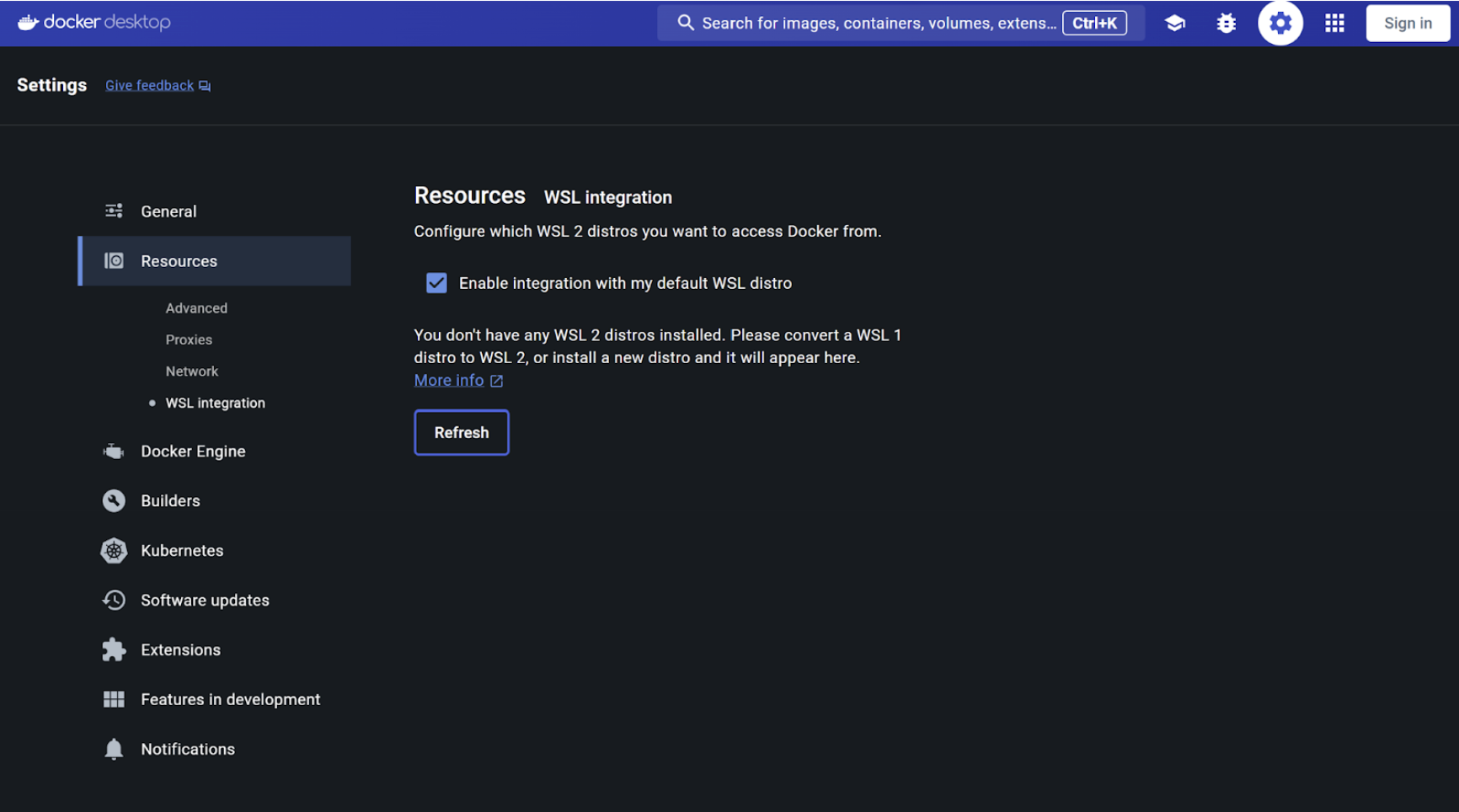Viewport: 1459px width, 812px height.
Task: Open the Troubleshoot bug icon
Action: pos(1226,23)
